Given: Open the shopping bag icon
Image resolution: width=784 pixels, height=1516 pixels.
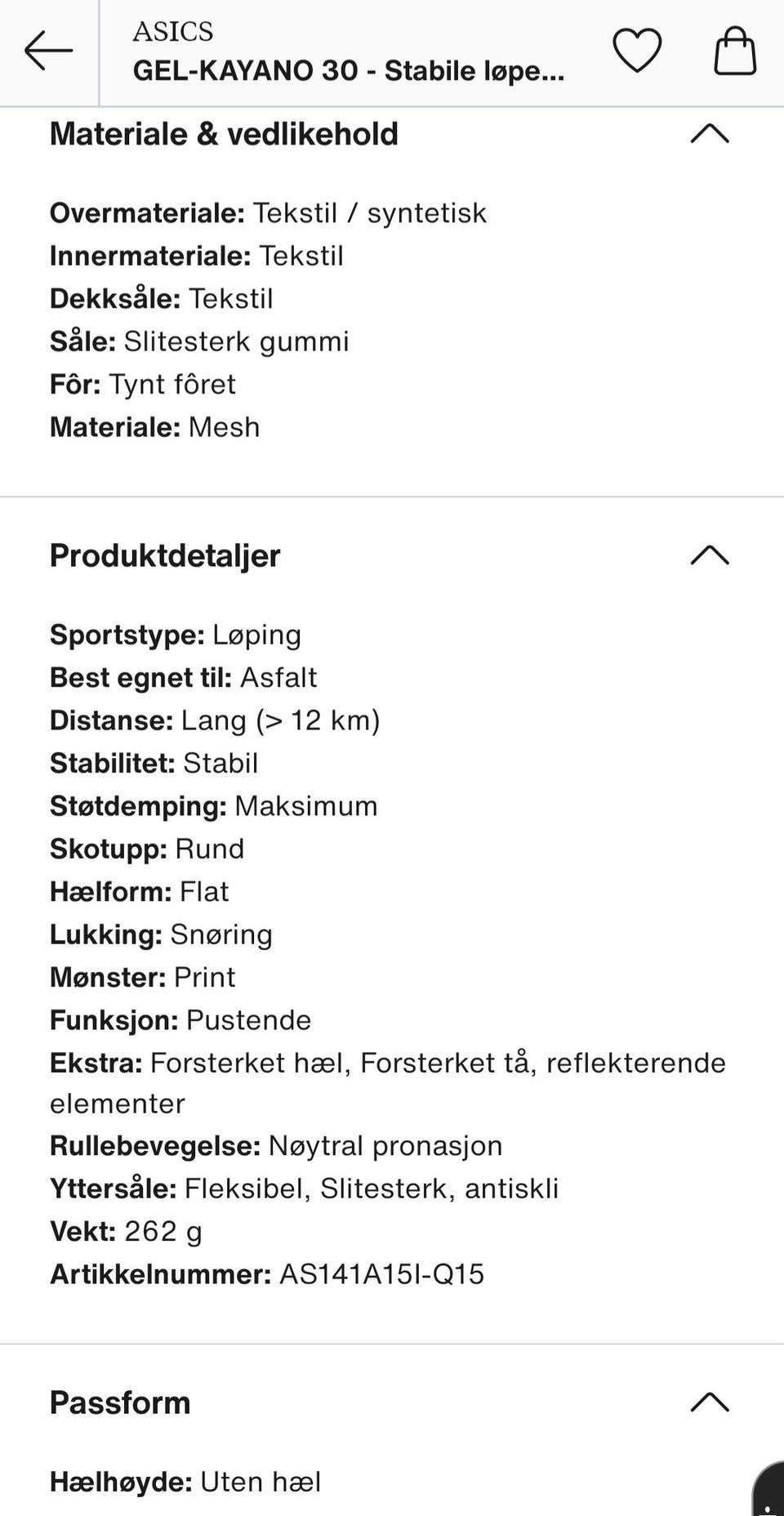Looking at the screenshot, I should [735, 51].
